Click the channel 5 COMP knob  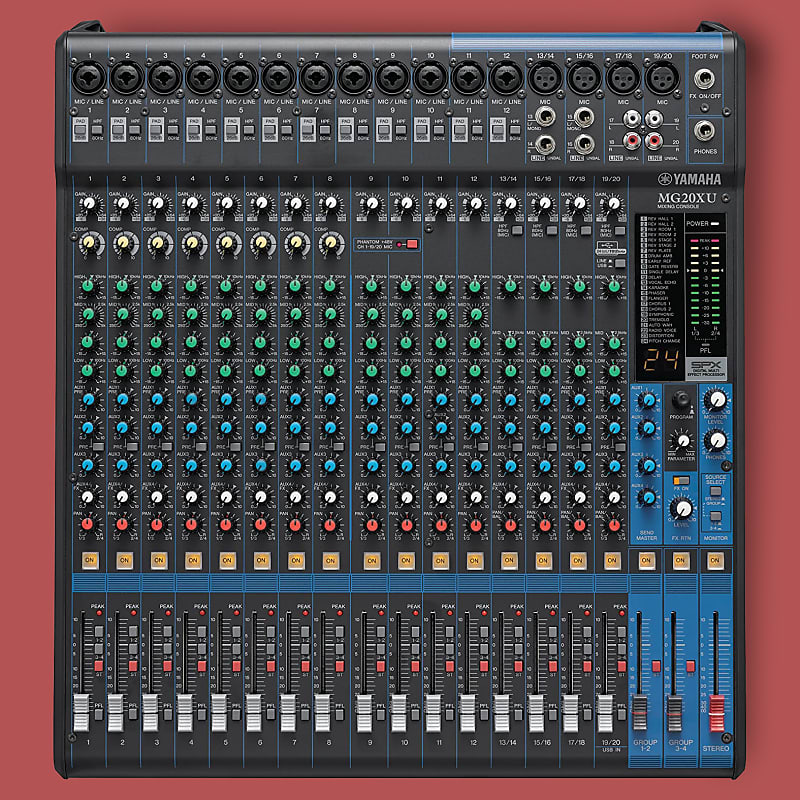tap(227, 242)
